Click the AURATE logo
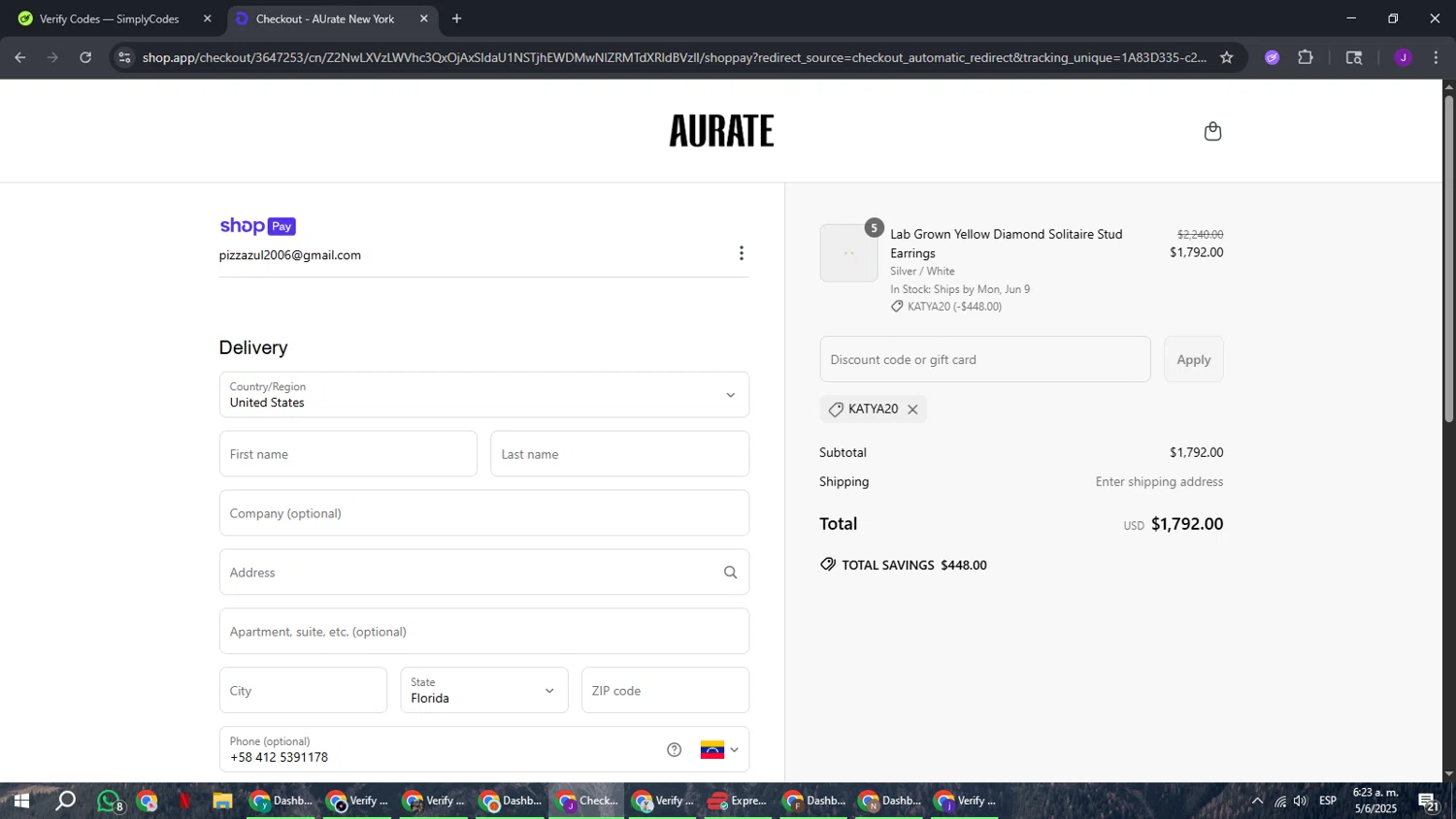This screenshot has height=819, width=1456. 721,131
